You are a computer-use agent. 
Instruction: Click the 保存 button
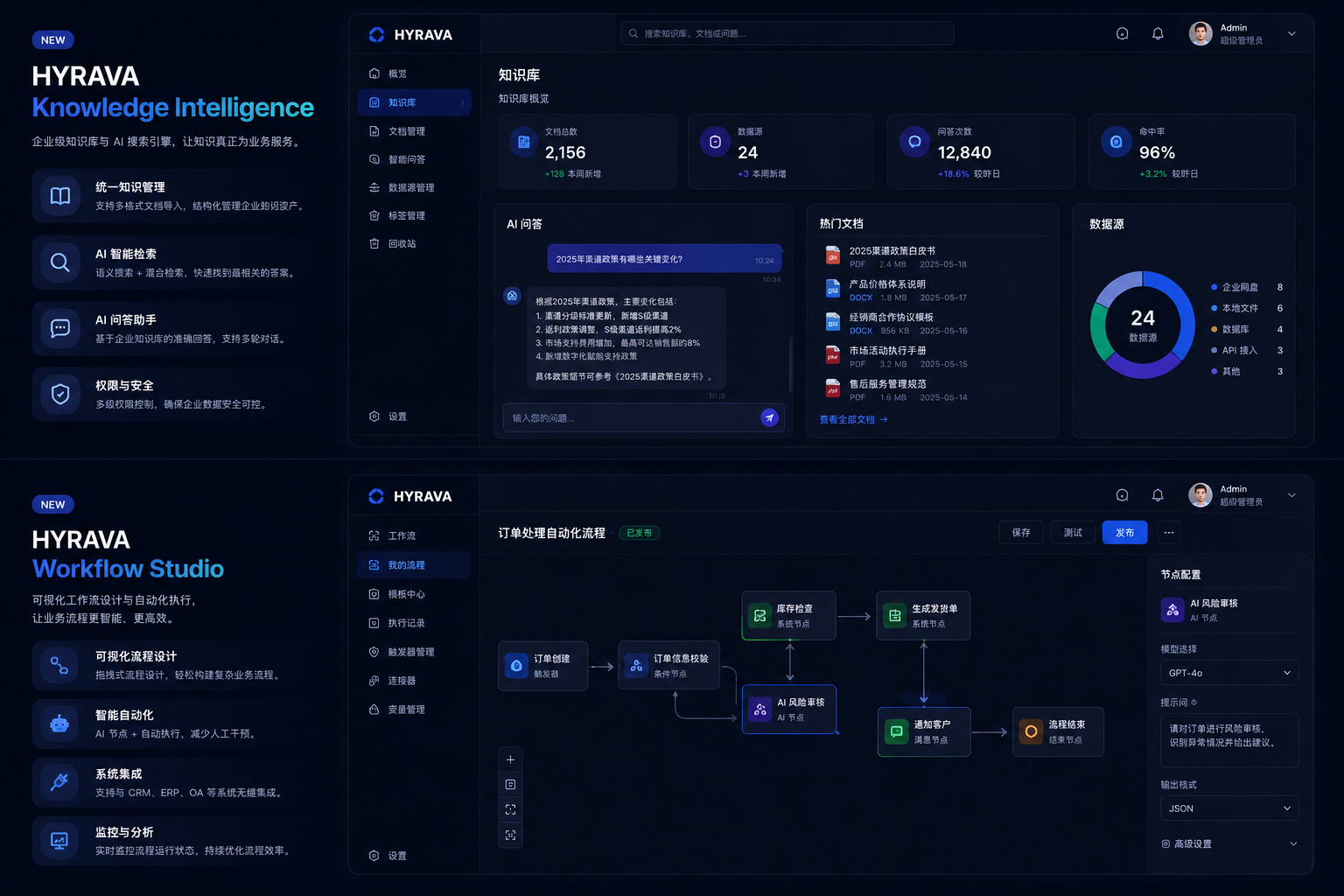pos(1021,532)
